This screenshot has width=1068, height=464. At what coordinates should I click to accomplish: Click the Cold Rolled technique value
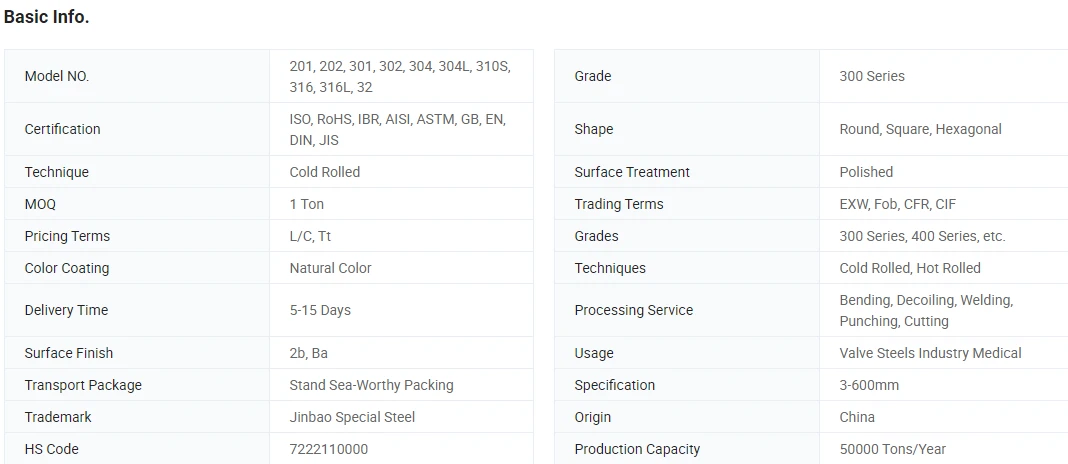pyautogui.click(x=325, y=172)
